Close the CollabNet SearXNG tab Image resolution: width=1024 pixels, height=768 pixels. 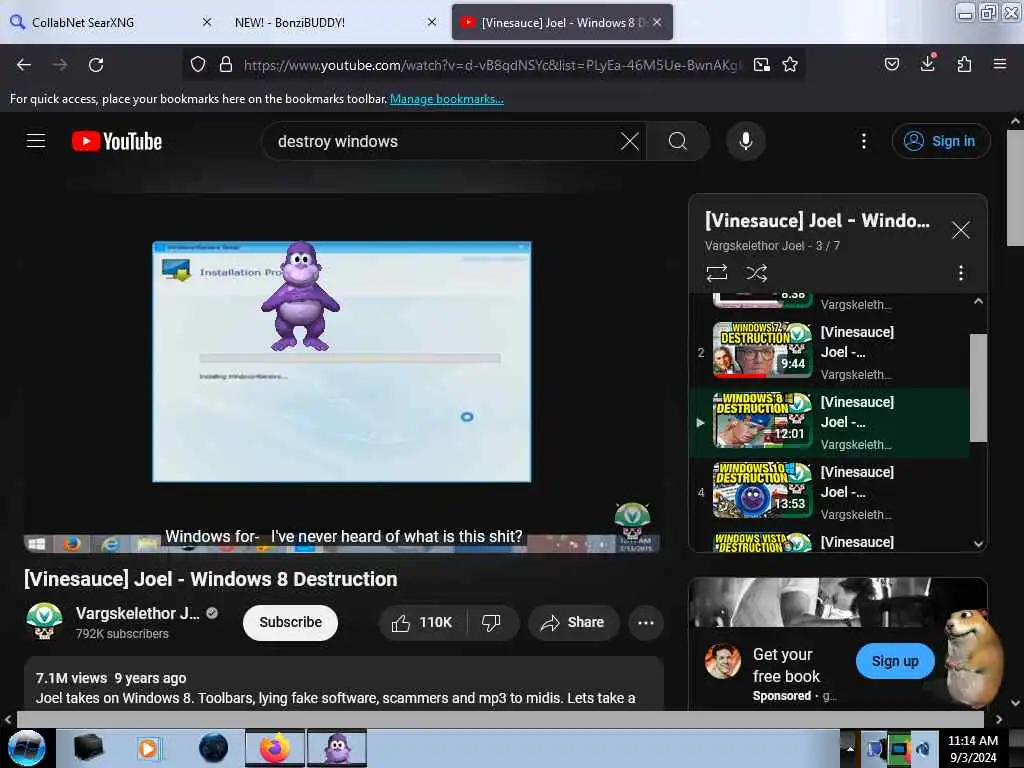coord(207,22)
